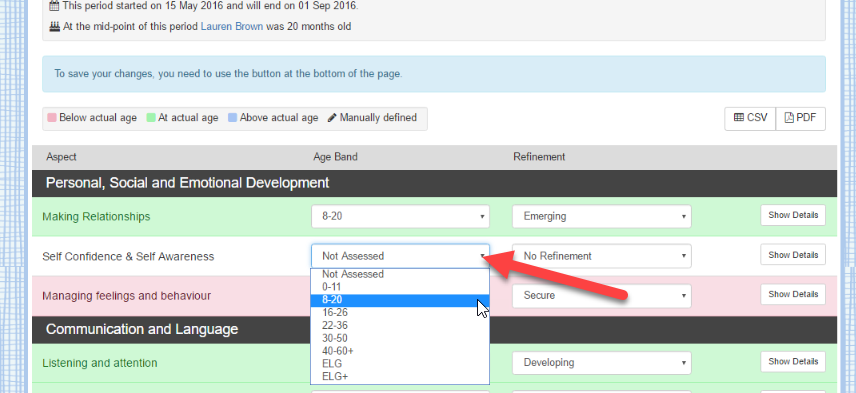Choose the 22-36 age band option
The width and height of the screenshot is (856, 393).
[x=400, y=325]
